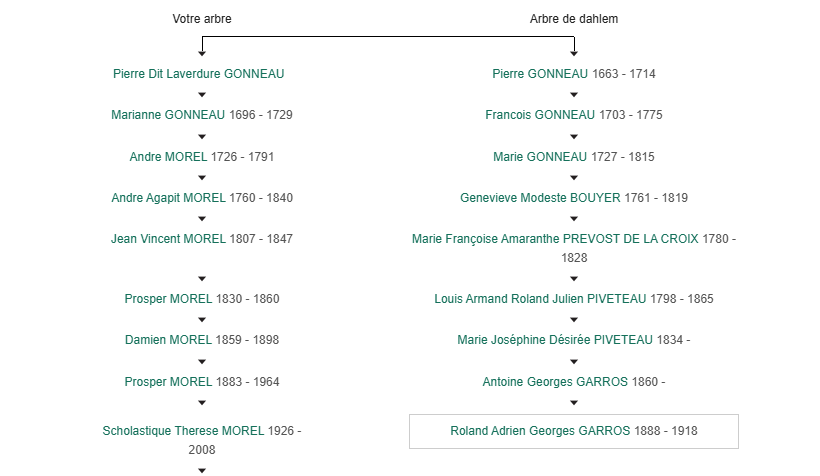The width and height of the screenshot is (820, 476).
Task: Open Pierre Dit Laverdure GONNEAU's profile
Action: [x=199, y=74]
